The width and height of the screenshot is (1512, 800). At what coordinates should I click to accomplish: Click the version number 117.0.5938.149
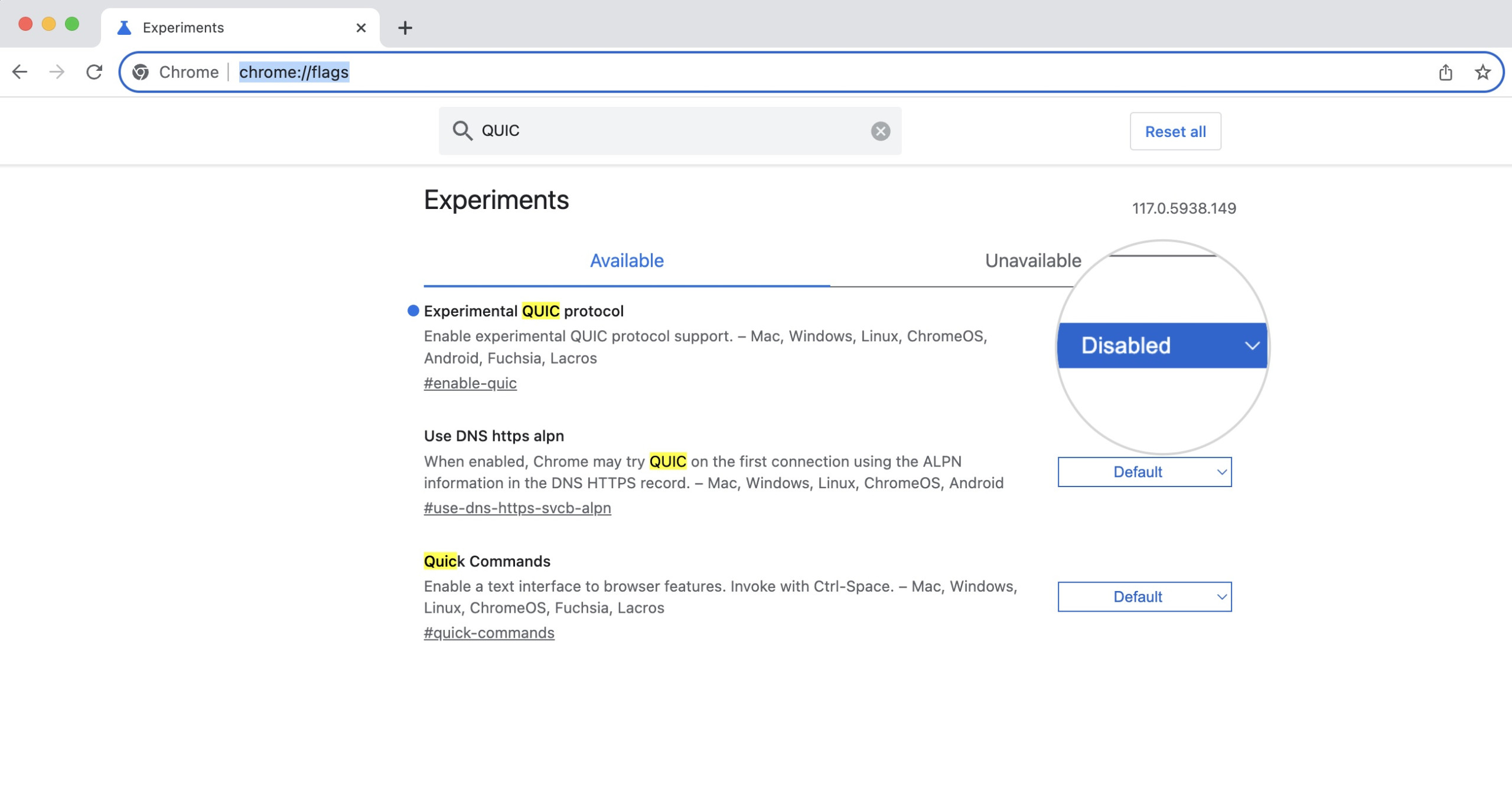click(x=1184, y=208)
